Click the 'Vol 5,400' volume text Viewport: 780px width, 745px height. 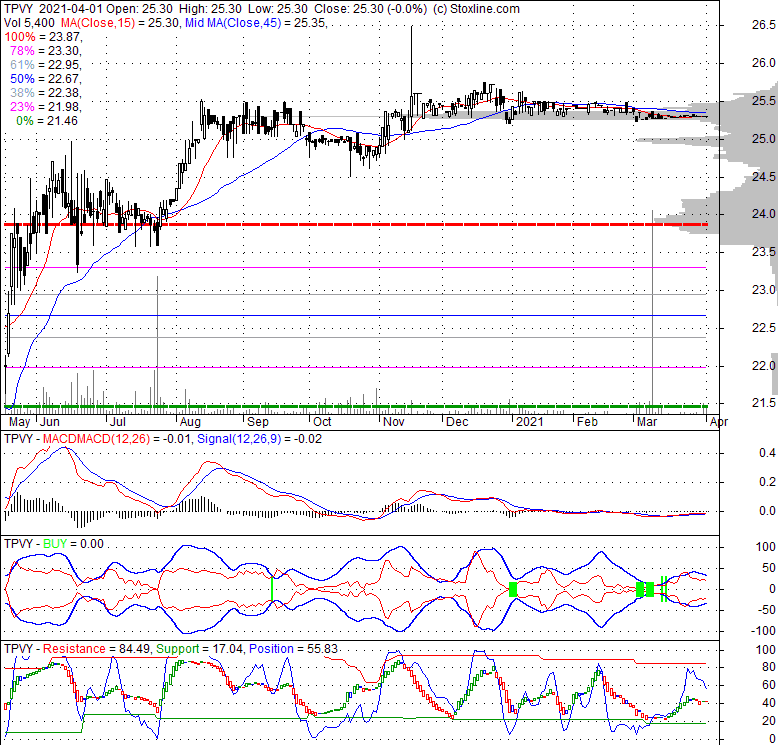[x=30, y=22]
